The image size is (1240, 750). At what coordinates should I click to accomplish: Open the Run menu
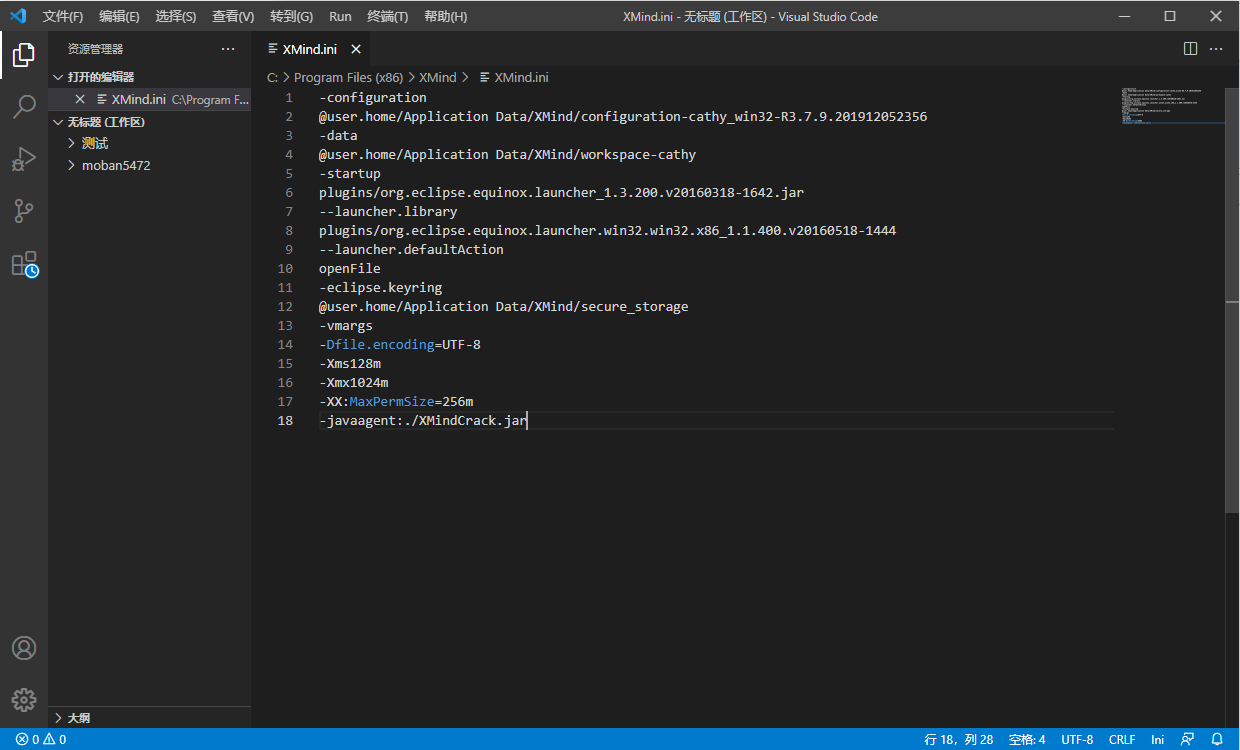pos(340,16)
